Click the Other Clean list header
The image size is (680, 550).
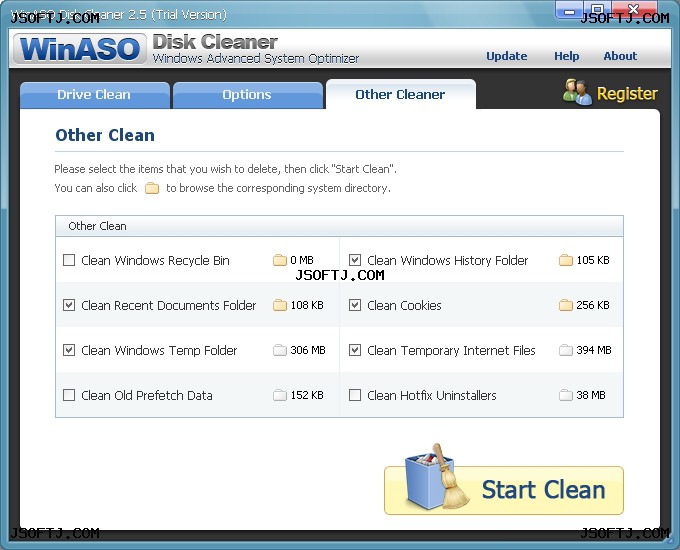pyautogui.click(x=339, y=226)
